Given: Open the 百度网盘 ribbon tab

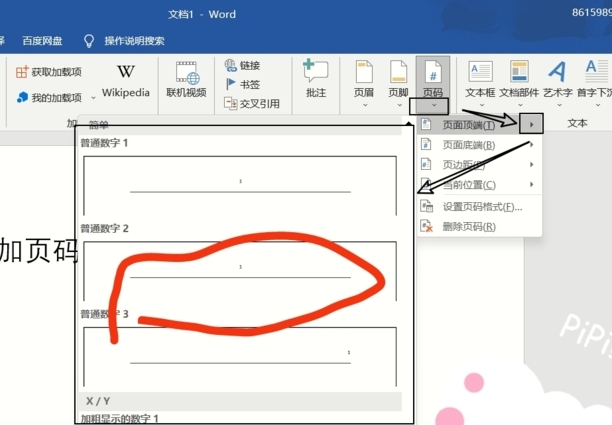Looking at the screenshot, I should (42, 41).
